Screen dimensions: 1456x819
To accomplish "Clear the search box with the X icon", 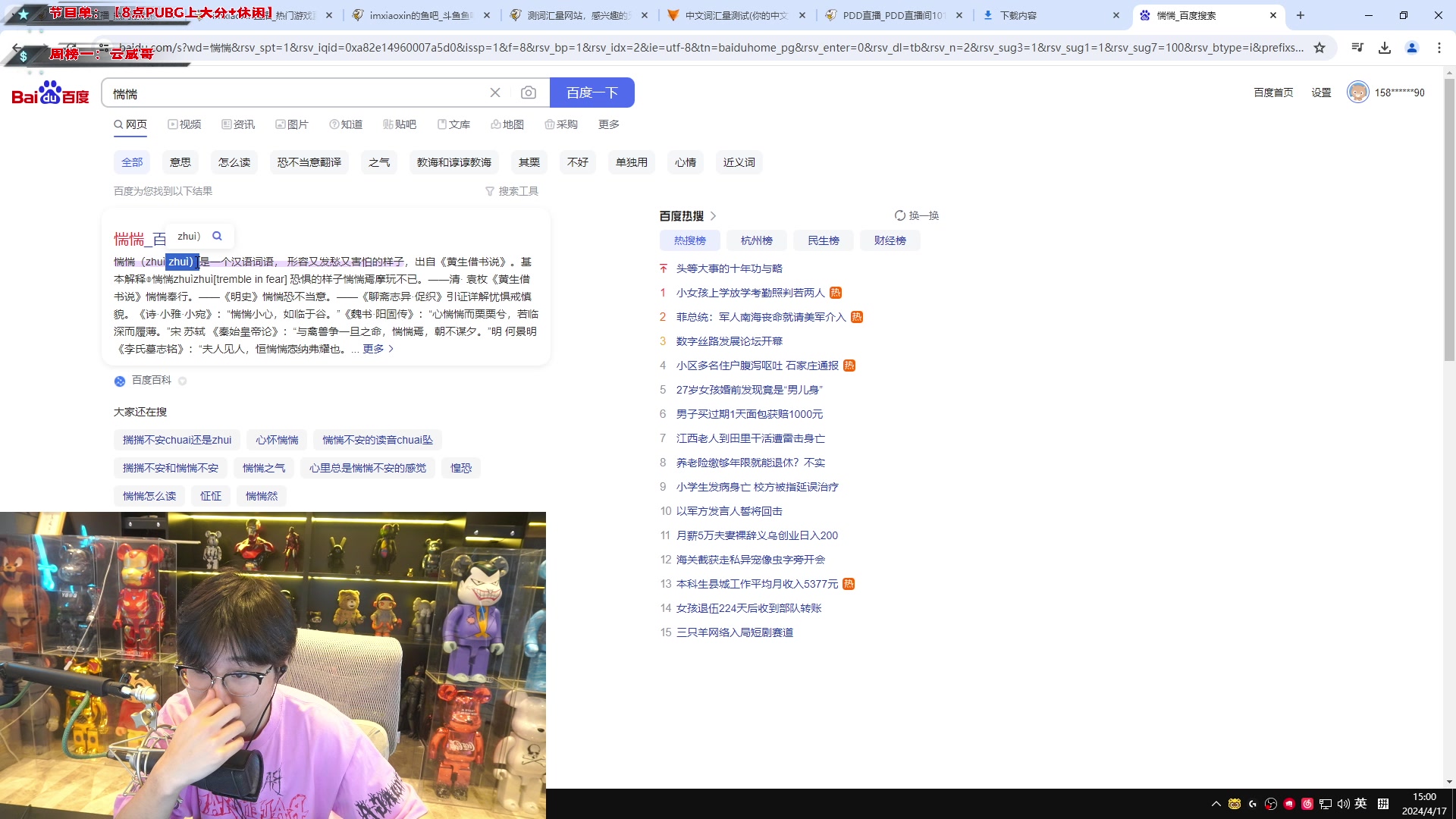I will 495,93.
